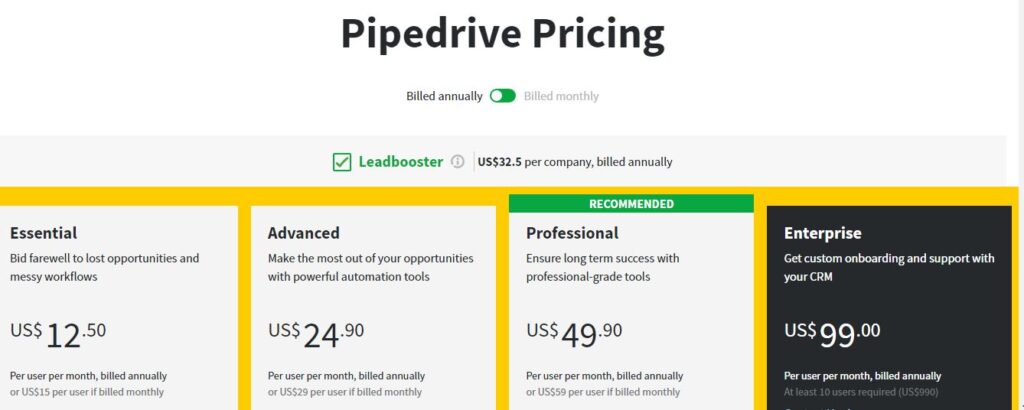Screen dimensions: 1024x410
Task: Click the Essential plan description text
Action: point(104,267)
